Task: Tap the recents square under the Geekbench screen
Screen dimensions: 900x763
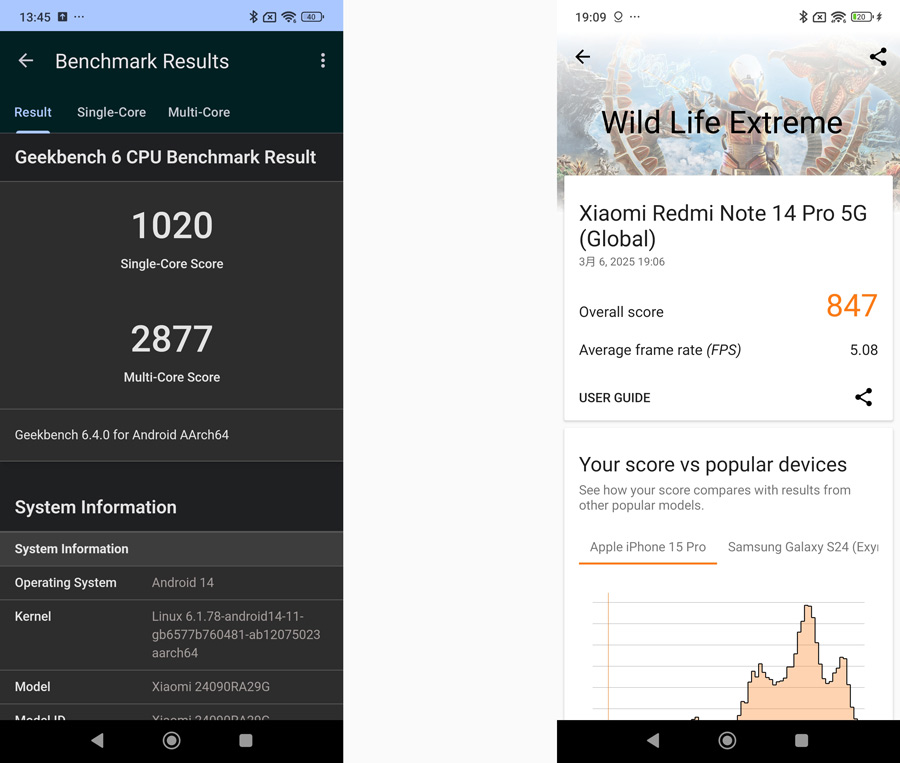Action: (246, 740)
